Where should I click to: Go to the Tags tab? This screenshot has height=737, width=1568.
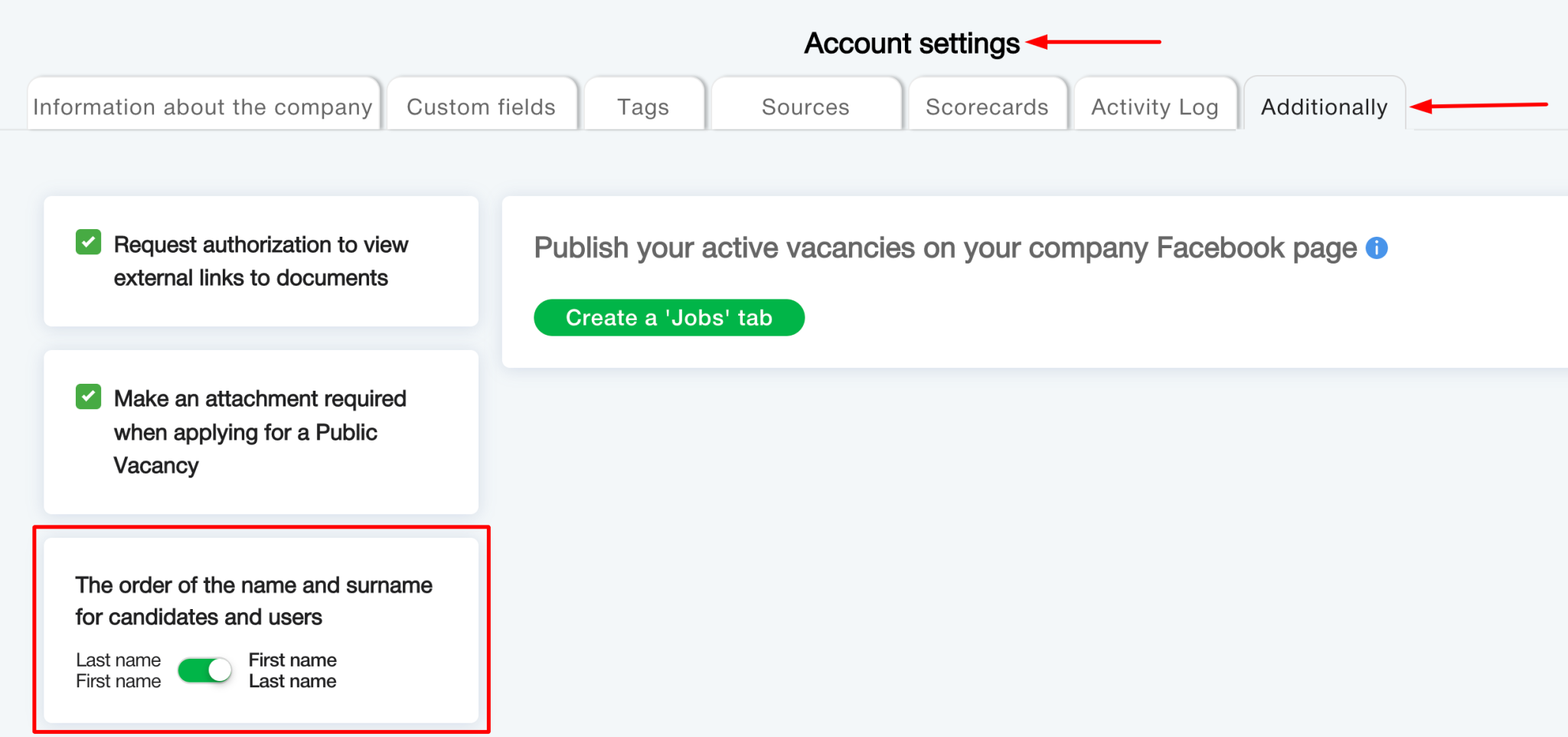[643, 106]
